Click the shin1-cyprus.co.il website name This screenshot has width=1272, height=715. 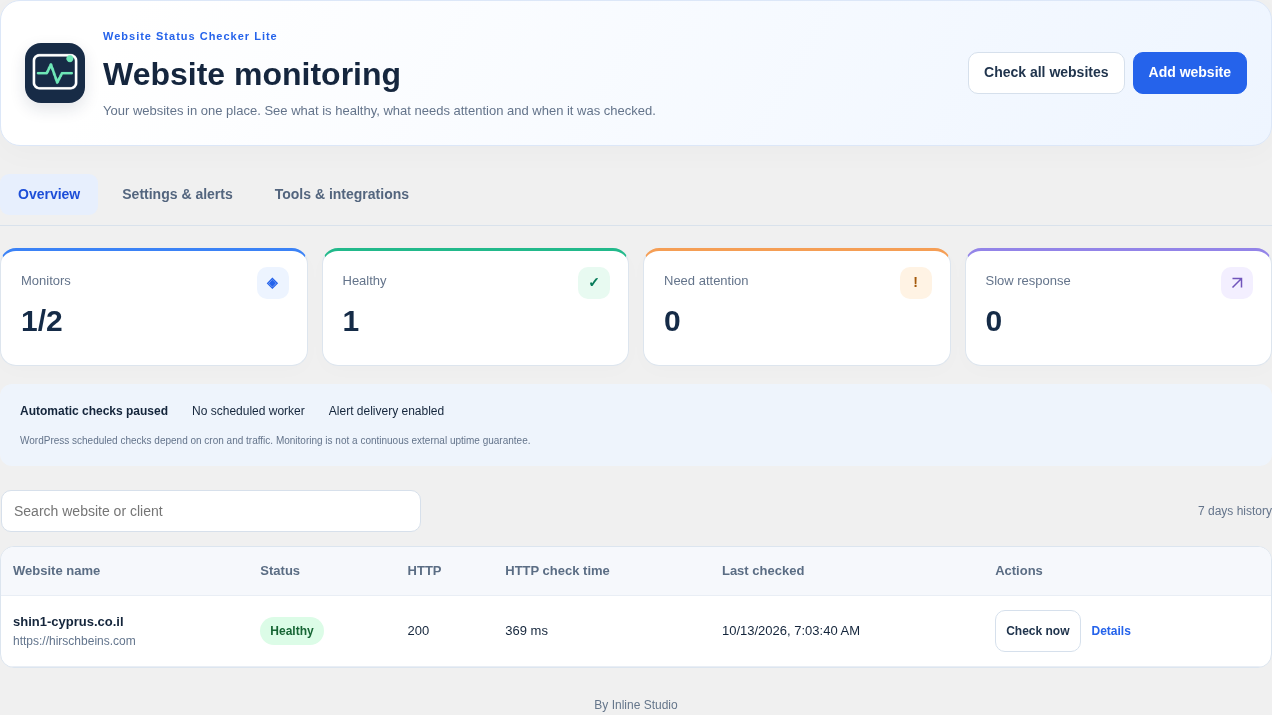pos(68,621)
